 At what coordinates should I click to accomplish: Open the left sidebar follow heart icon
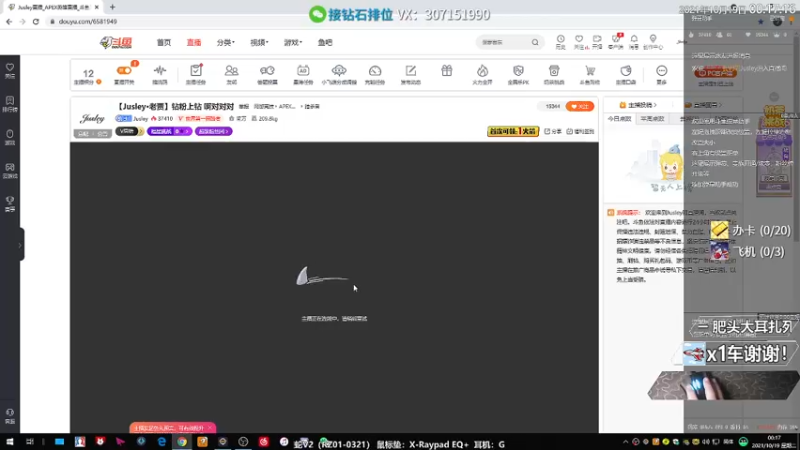point(10,70)
